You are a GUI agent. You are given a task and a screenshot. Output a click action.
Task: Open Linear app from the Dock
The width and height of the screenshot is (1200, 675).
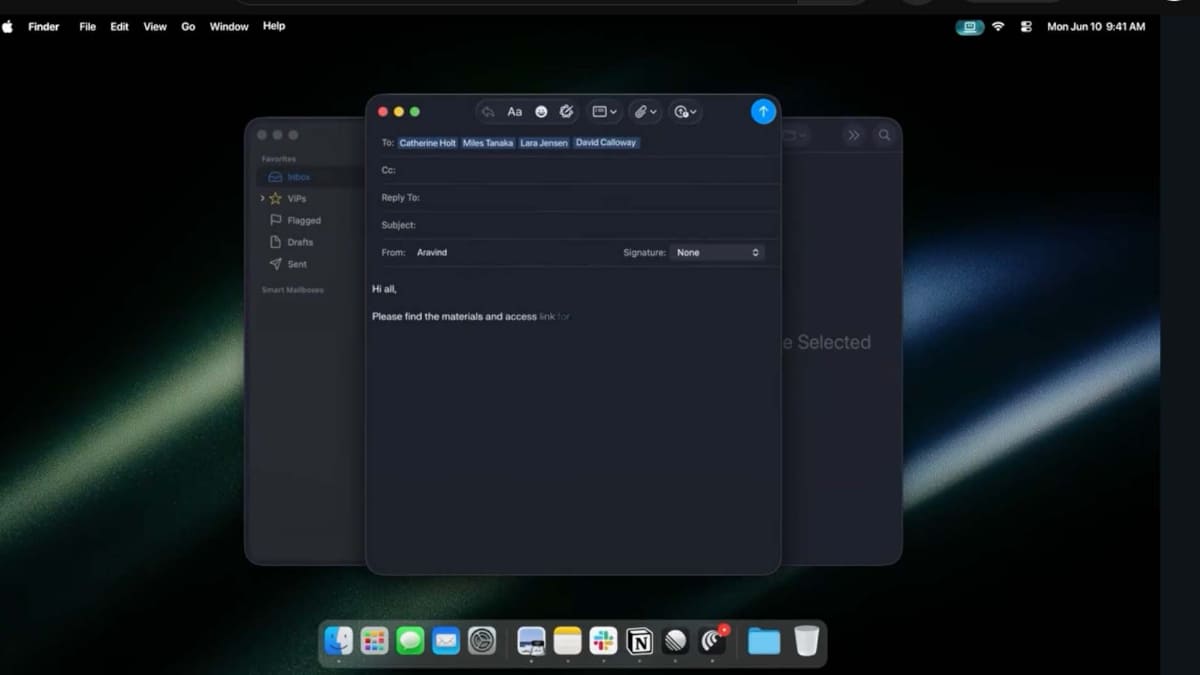point(675,641)
